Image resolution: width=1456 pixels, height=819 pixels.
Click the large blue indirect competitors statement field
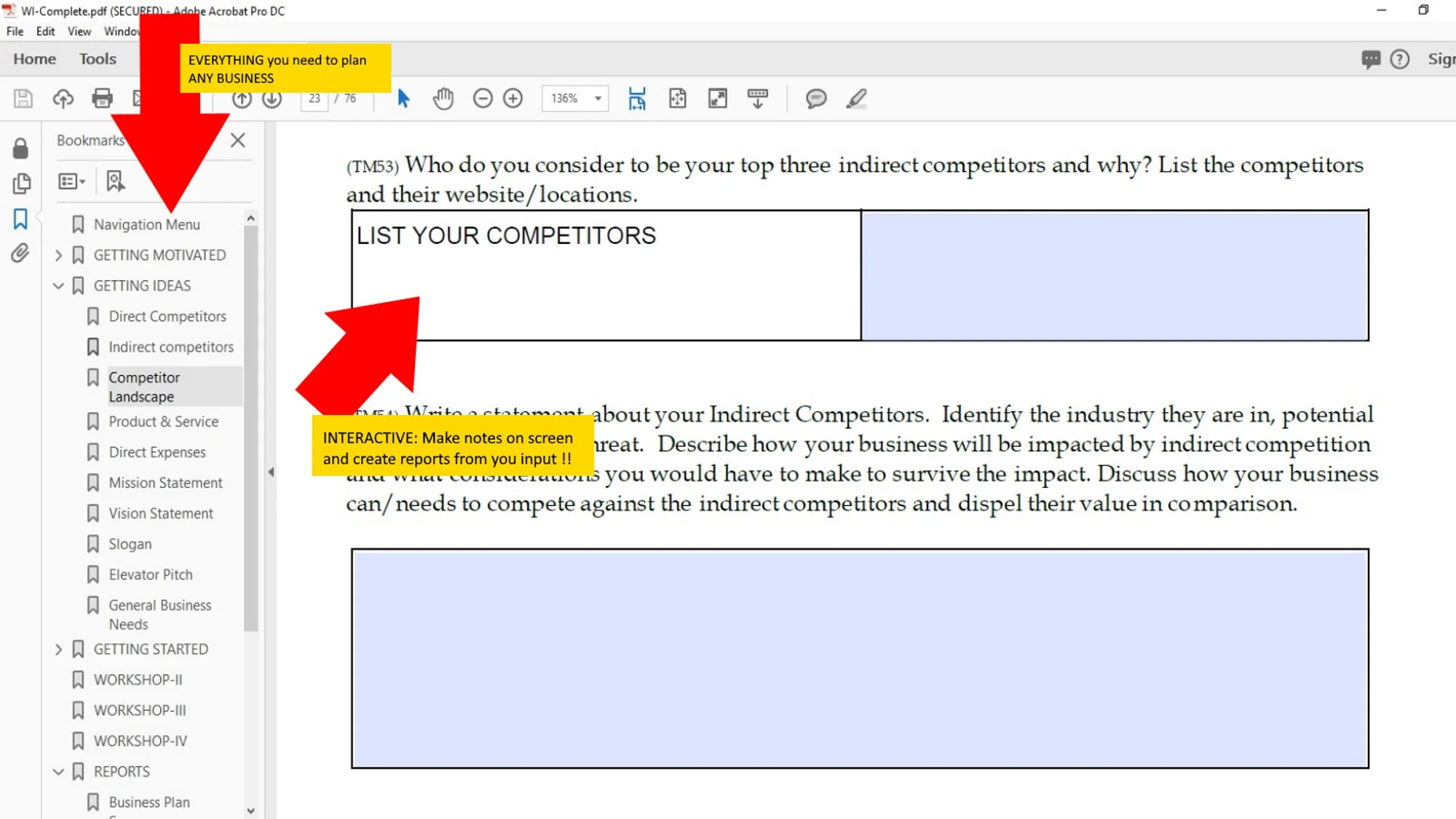pos(860,658)
